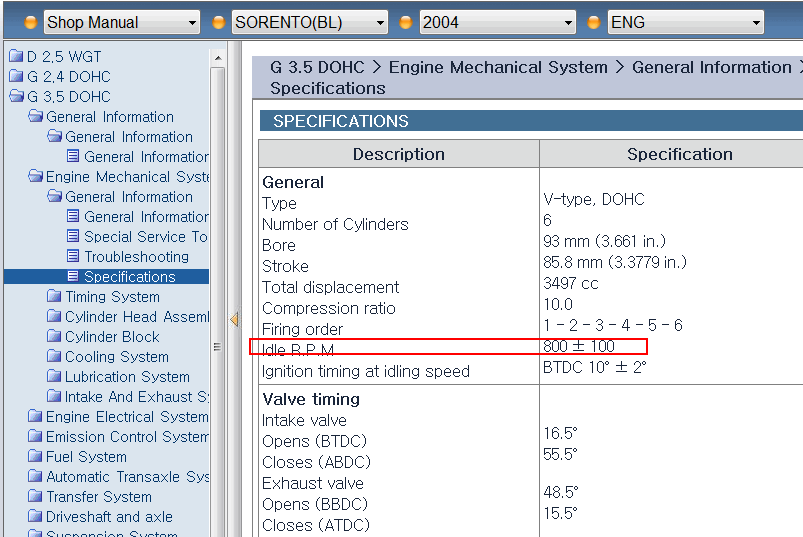Click the Troubleshooting document icon

click(x=73, y=257)
